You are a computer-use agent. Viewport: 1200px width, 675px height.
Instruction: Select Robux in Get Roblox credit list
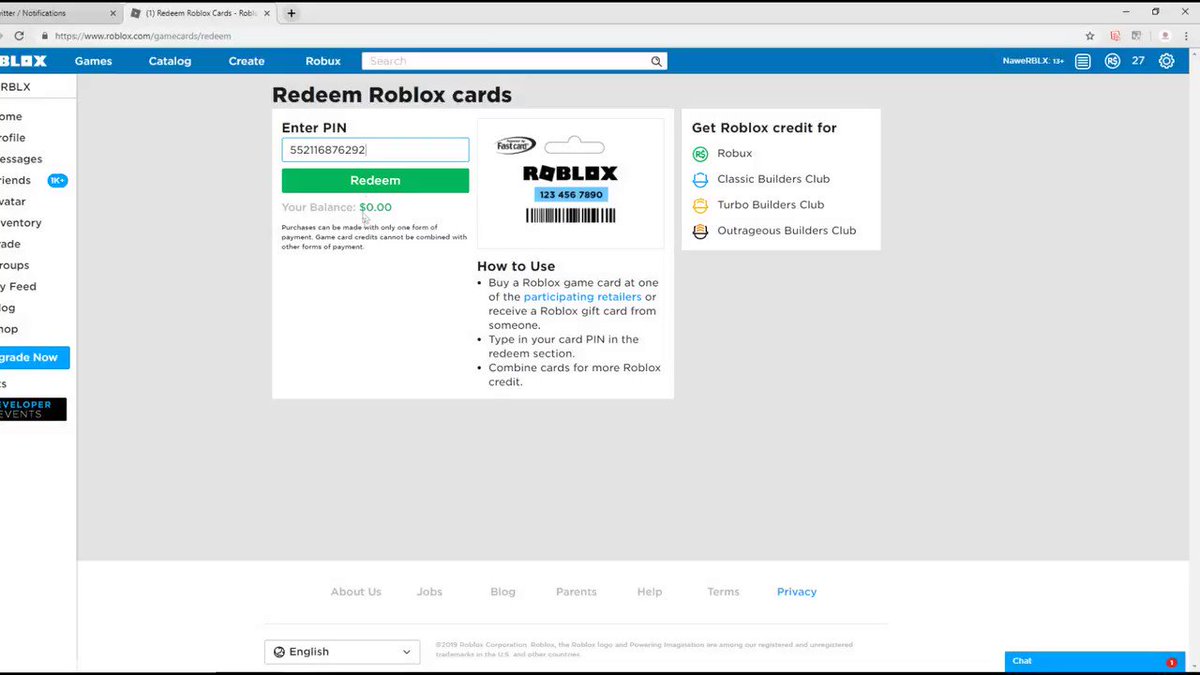pyautogui.click(x=734, y=153)
